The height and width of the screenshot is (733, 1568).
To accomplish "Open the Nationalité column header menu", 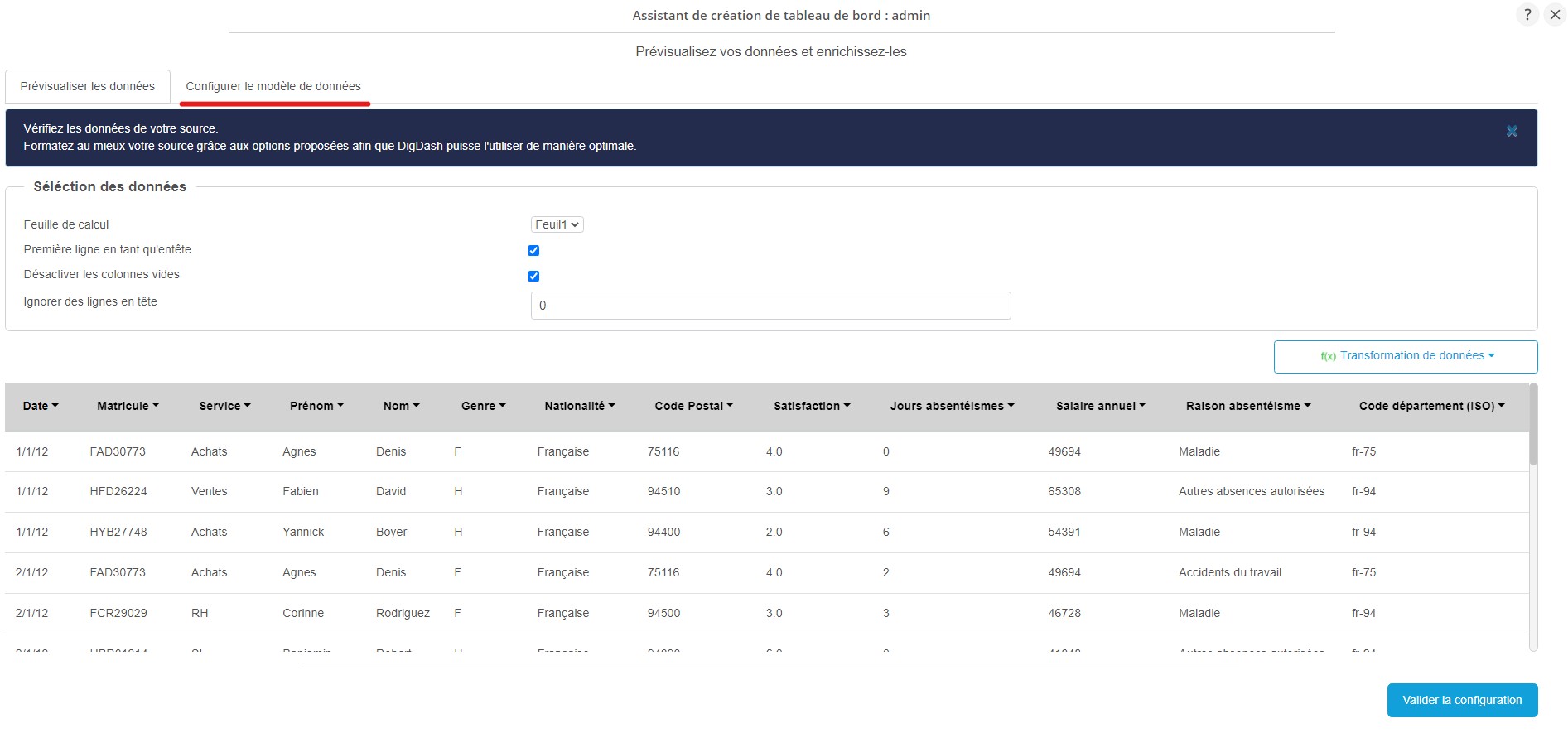I will pyautogui.click(x=579, y=406).
